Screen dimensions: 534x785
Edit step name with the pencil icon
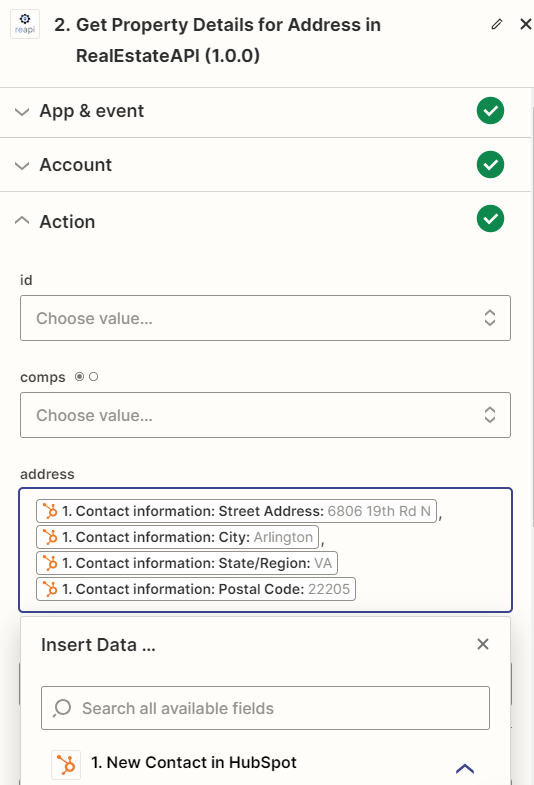click(x=496, y=24)
